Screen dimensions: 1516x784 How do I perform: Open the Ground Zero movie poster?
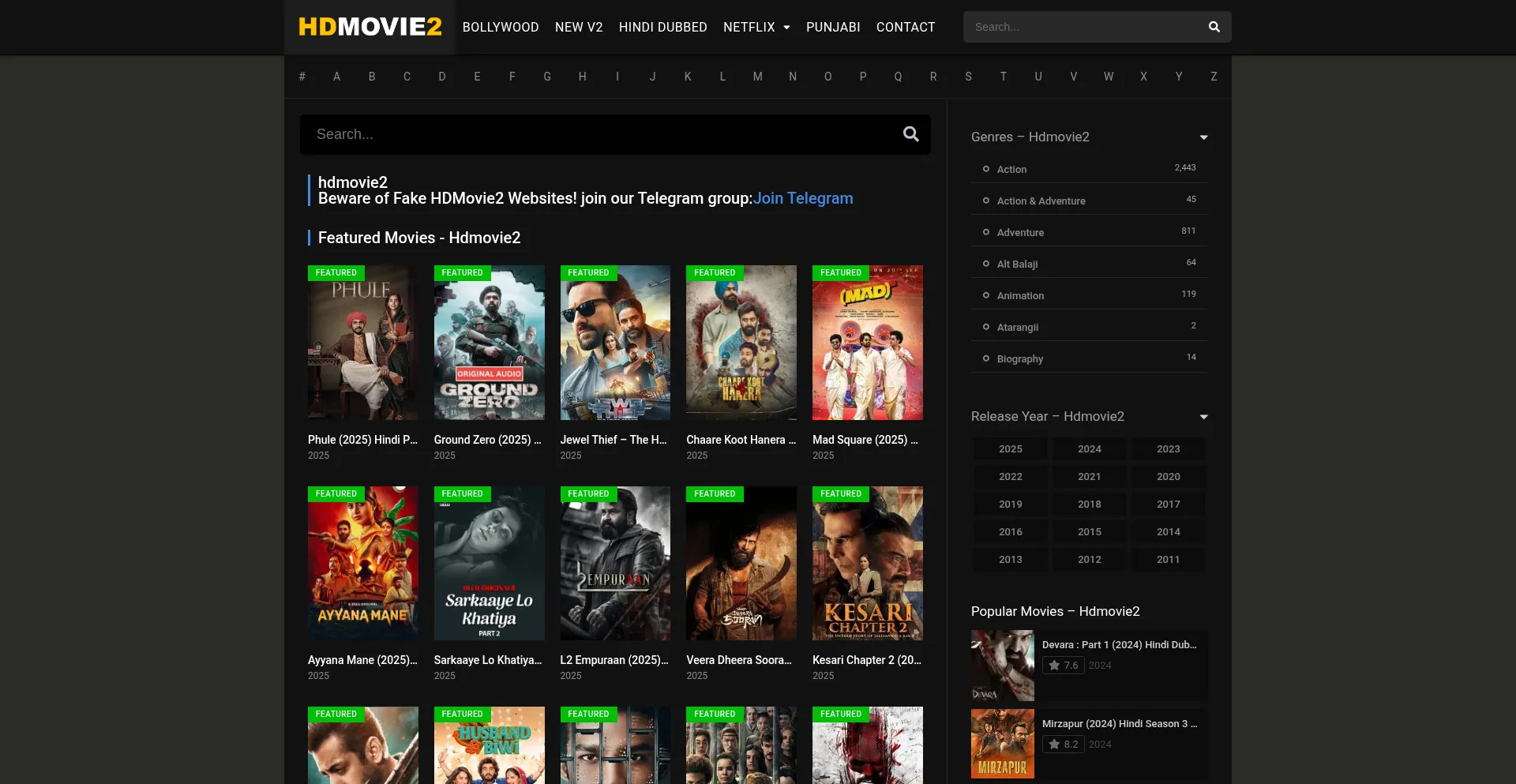click(x=489, y=343)
